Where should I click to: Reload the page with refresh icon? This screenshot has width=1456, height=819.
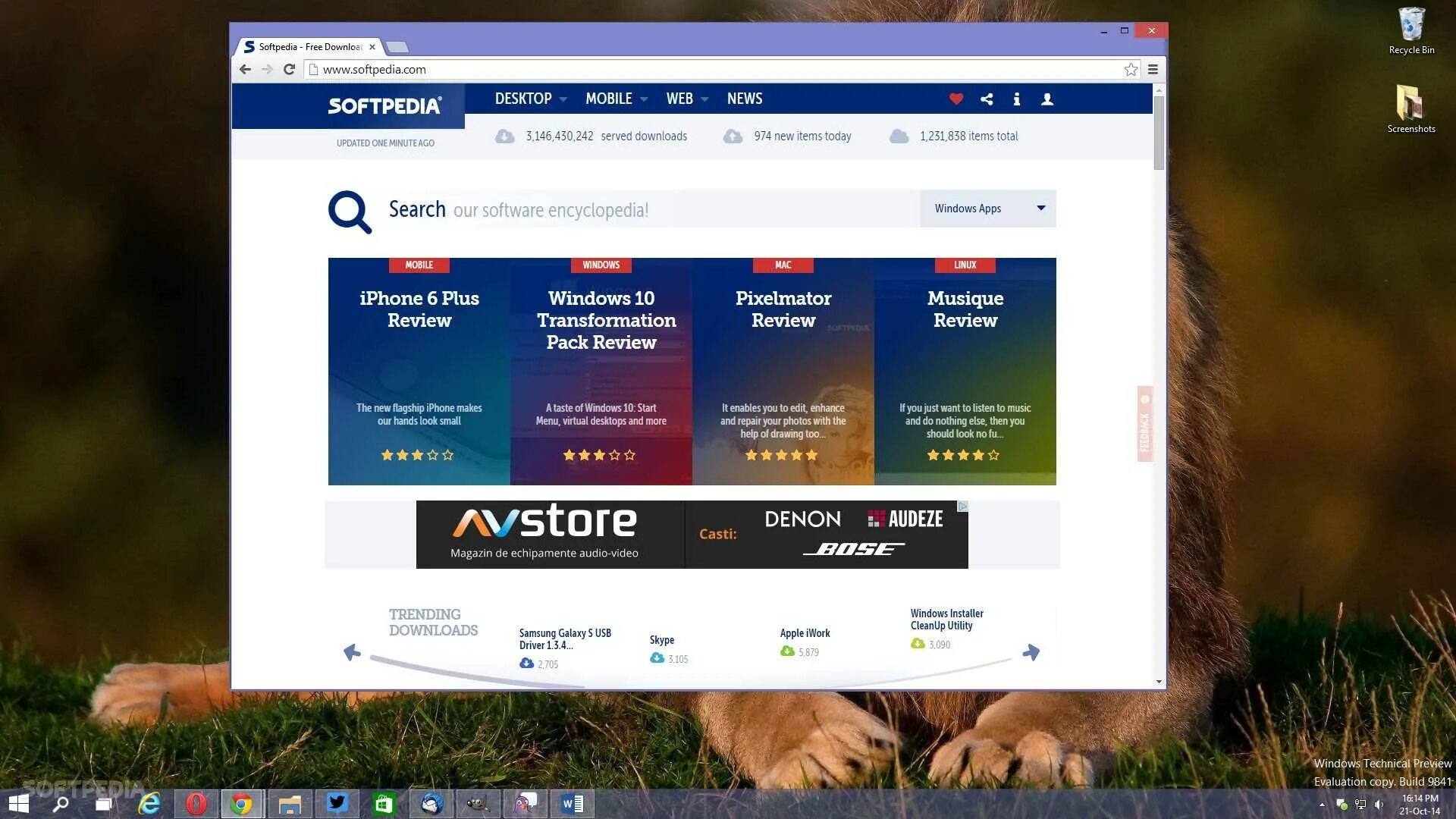pos(289,69)
